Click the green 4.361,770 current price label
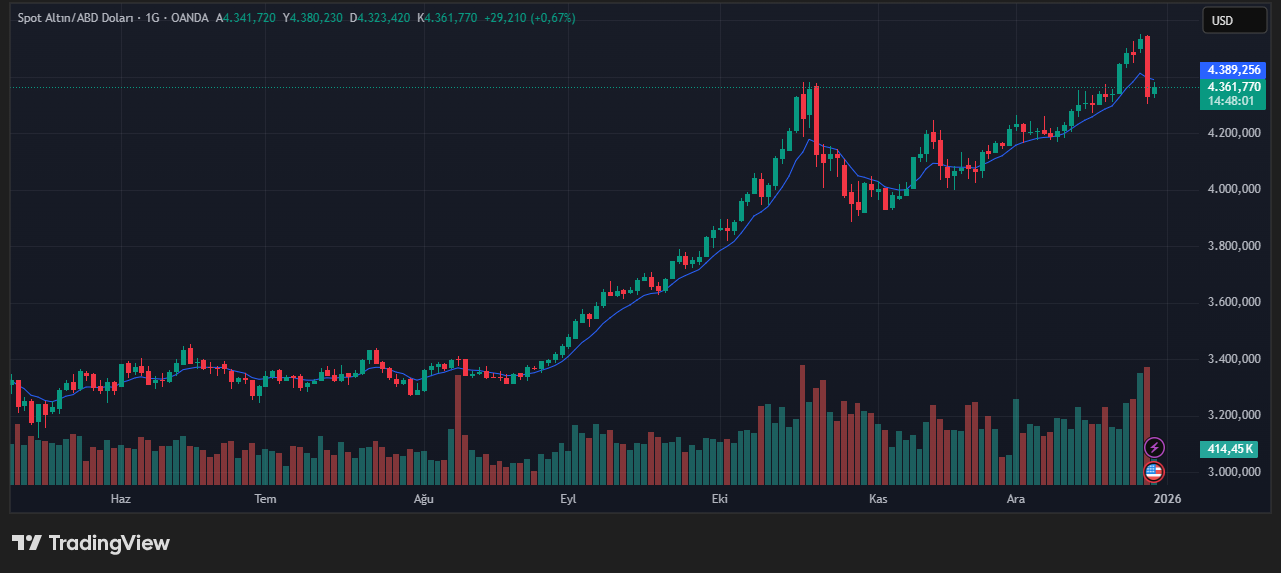 [1233, 87]
